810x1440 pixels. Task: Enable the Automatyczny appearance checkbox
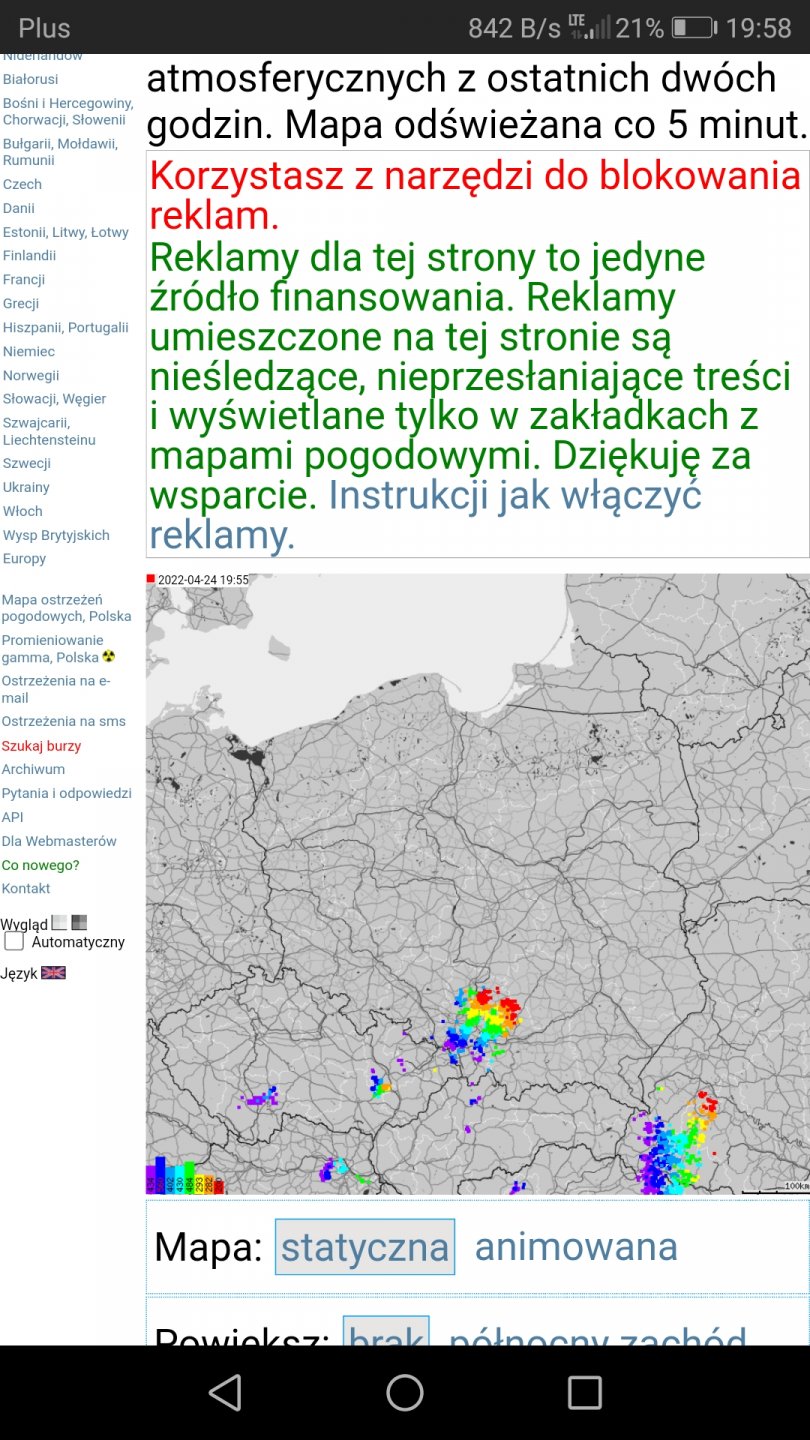click(15, 942)
